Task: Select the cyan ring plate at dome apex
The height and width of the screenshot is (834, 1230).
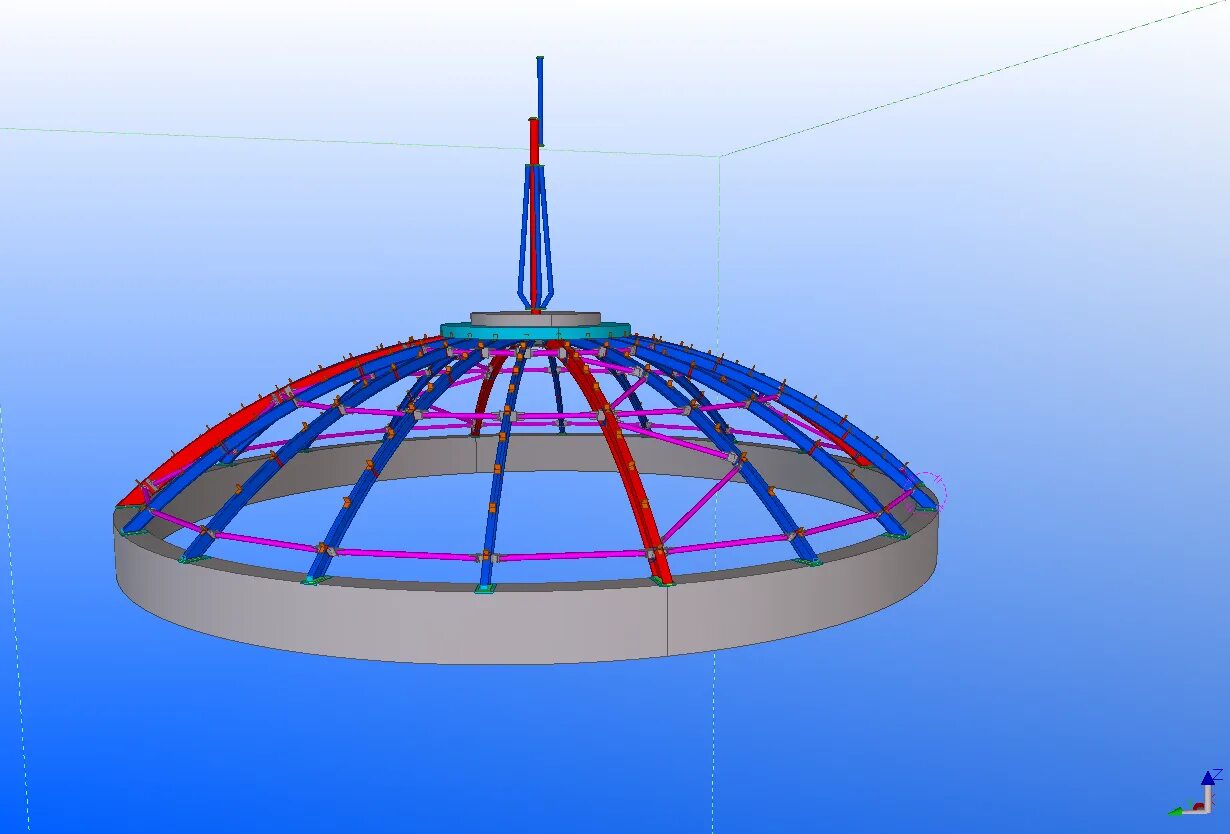Action: tap(535, 331)
